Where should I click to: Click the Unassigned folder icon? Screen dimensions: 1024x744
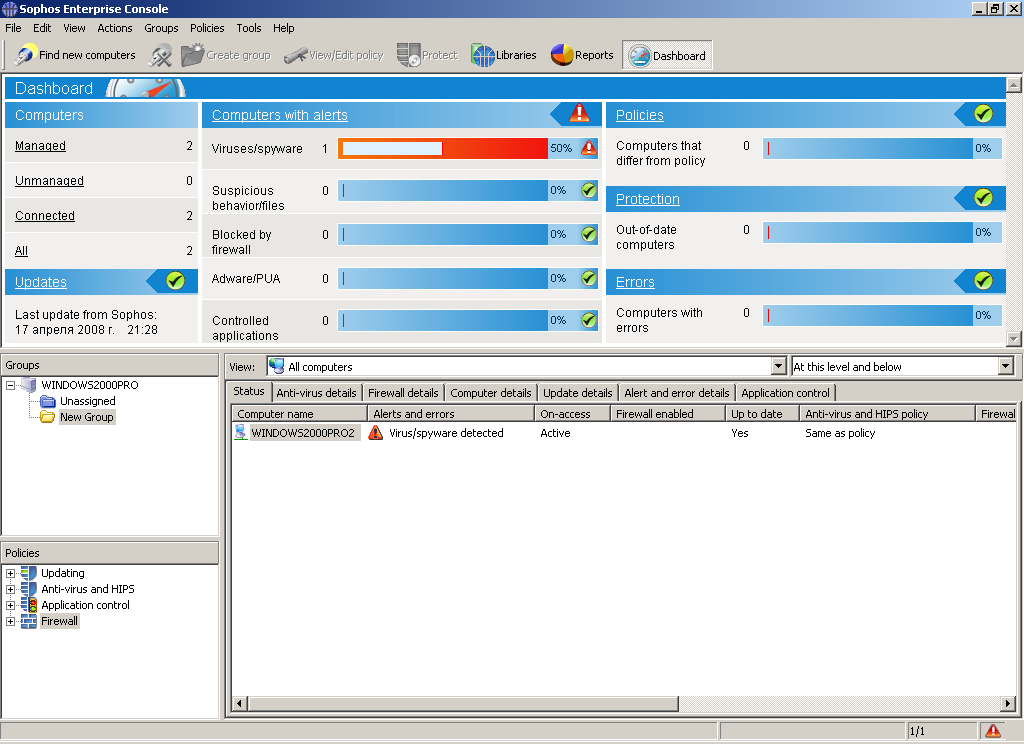click(x=48, y=401)
